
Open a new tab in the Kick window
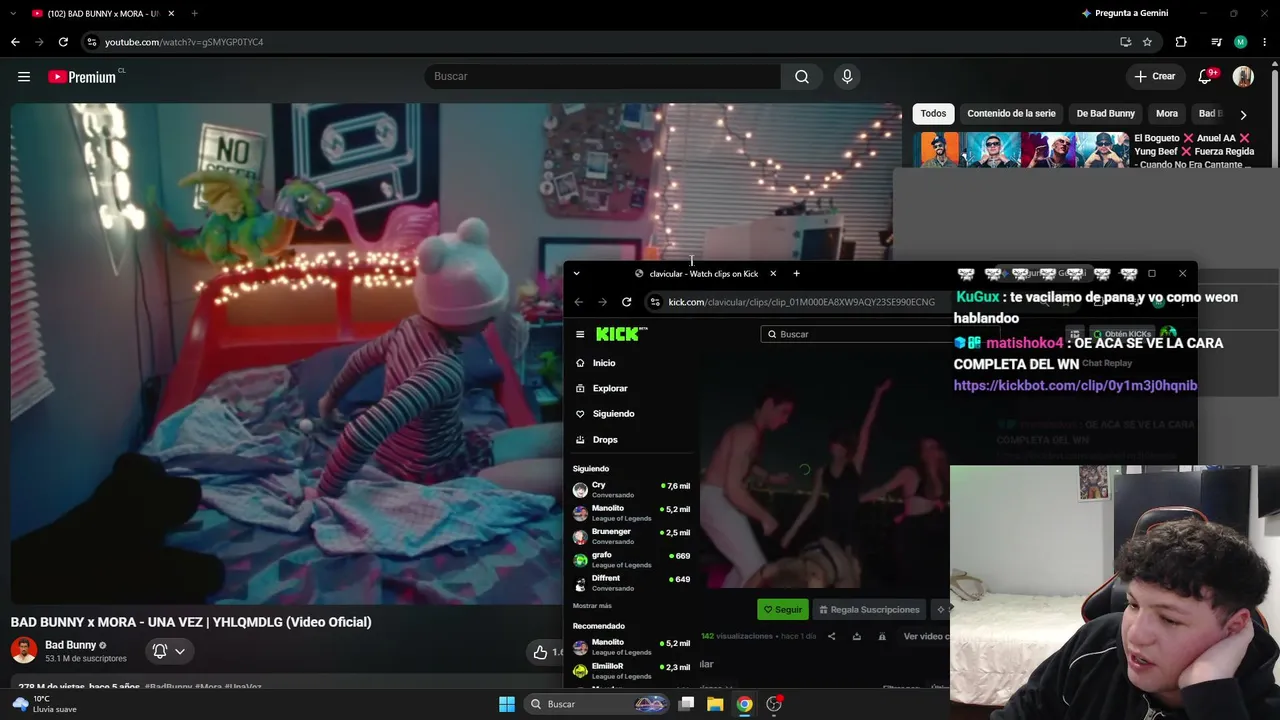[796, 274]
